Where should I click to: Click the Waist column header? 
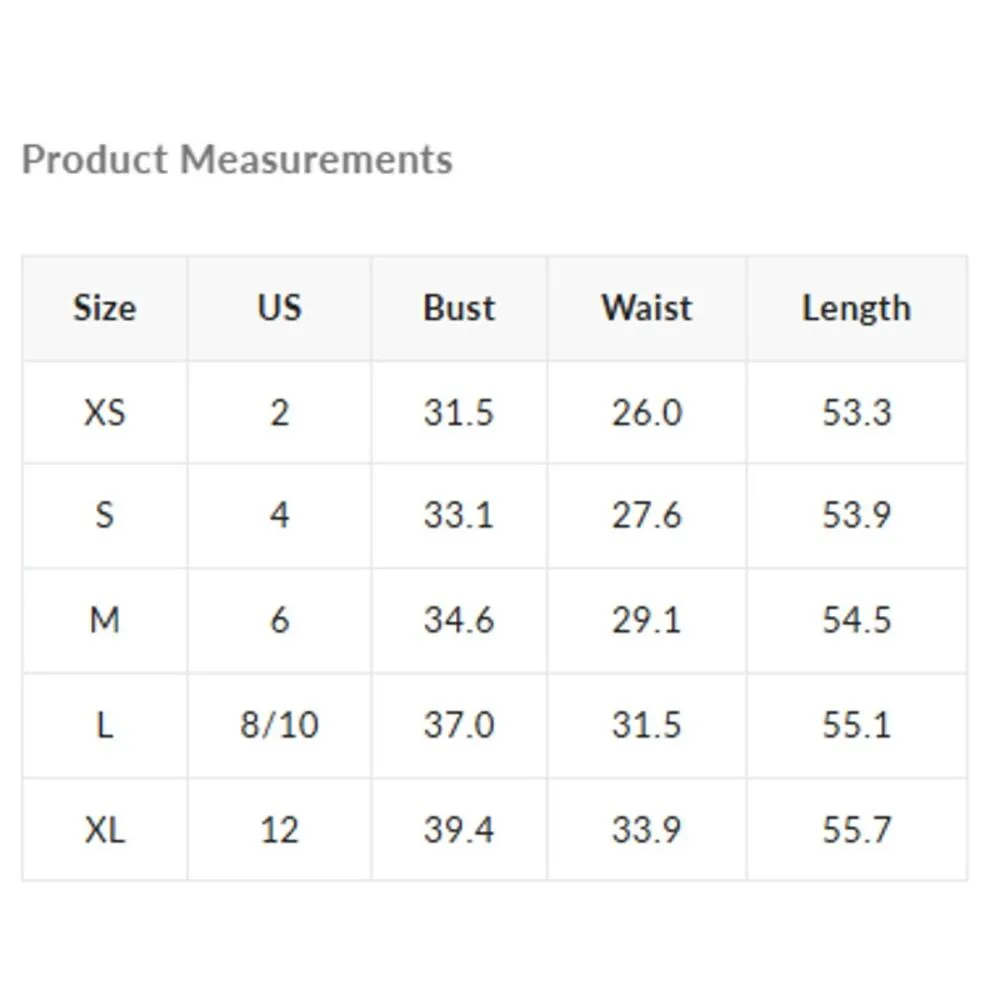[647, 308]
